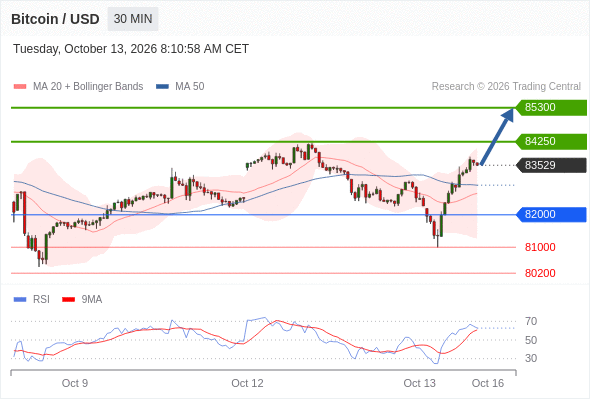Click the RSI legend label

click(41, 300)
